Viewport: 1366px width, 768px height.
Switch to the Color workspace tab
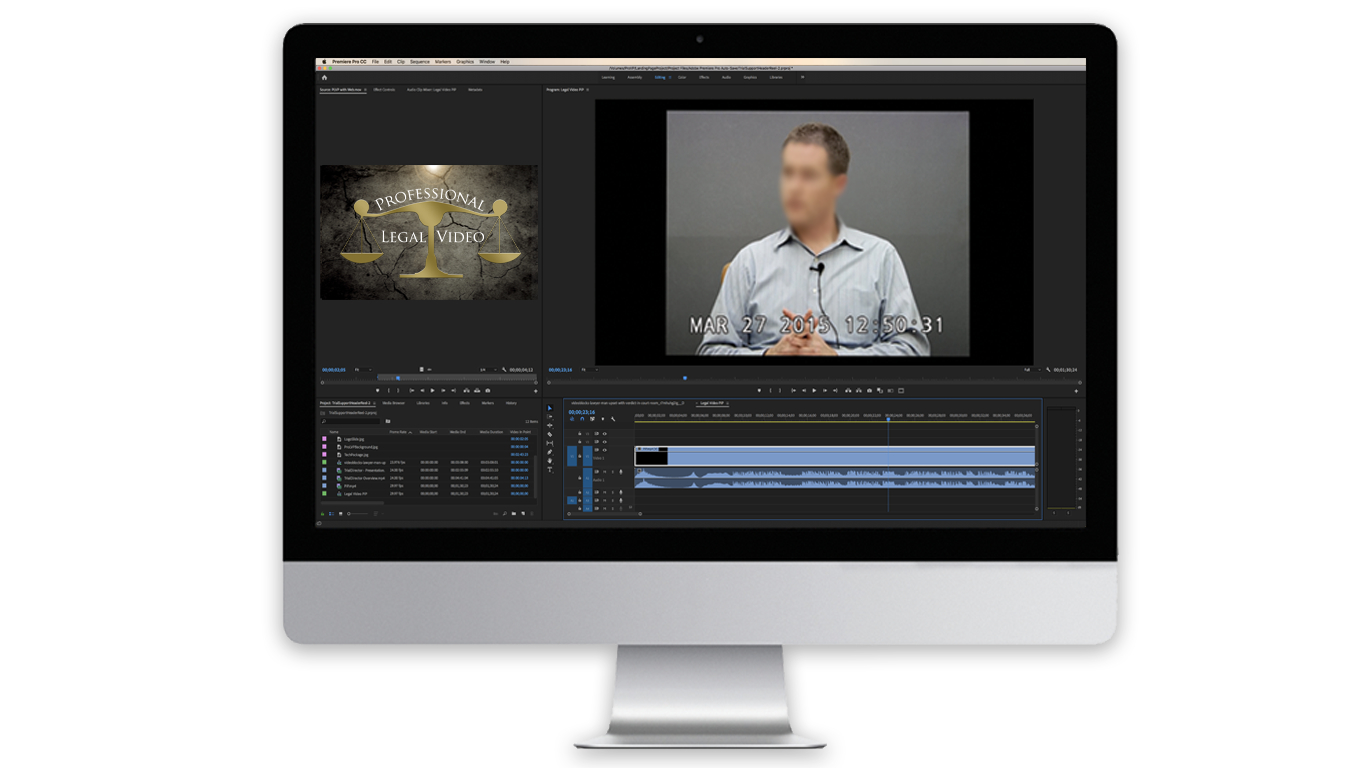[682, 77]
